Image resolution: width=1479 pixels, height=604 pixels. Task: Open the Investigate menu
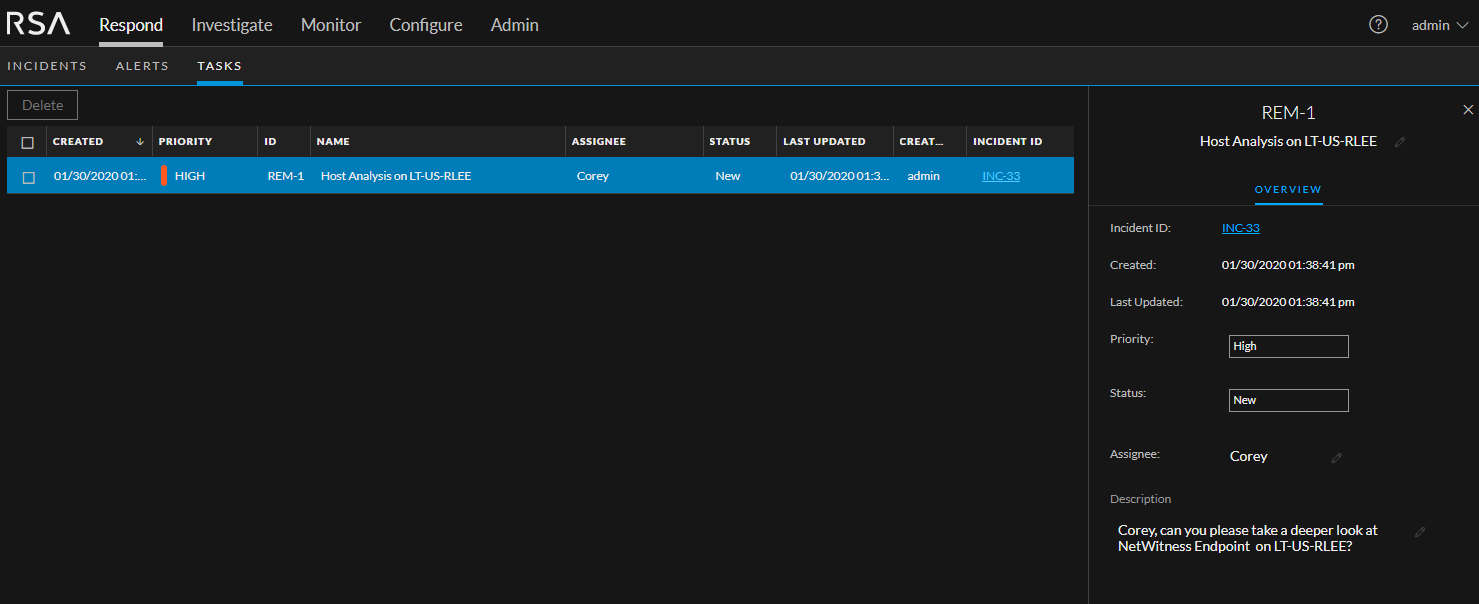coord(232,25)
